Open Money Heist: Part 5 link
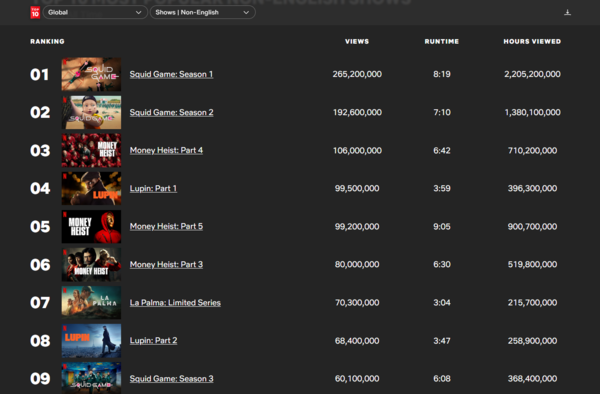This screenshot has width=600, height=394. click(166, 226)
